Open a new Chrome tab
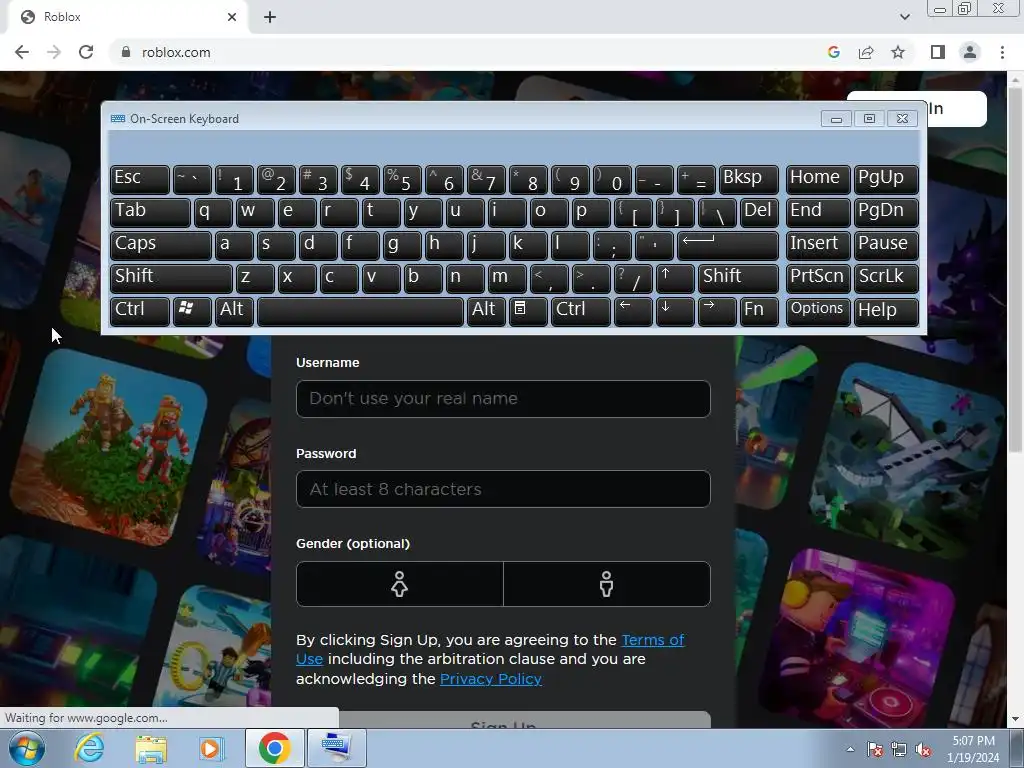1024x768 pixels. pos(270,17)
